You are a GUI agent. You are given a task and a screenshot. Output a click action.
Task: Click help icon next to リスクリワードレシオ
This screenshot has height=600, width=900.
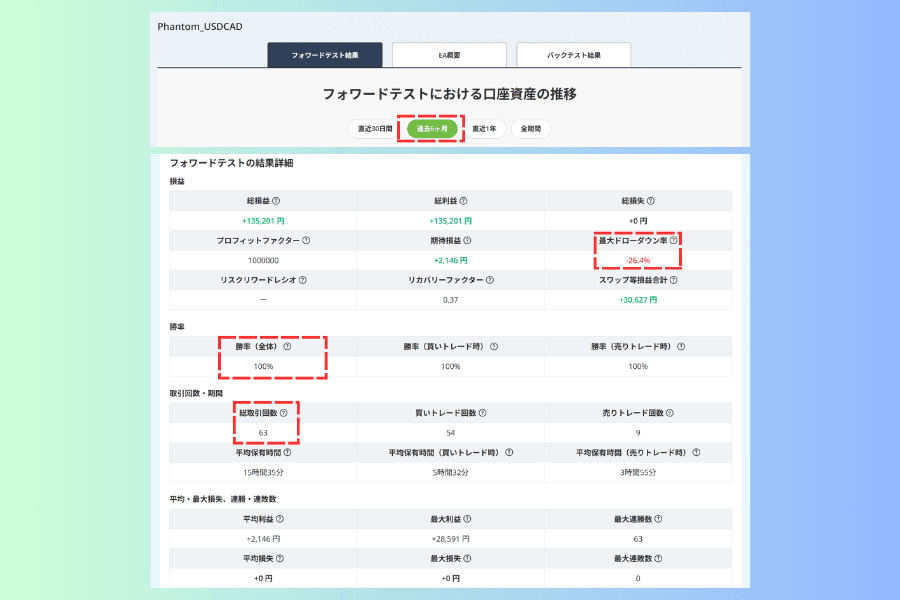pyautogui.click(x=302, y=280)
